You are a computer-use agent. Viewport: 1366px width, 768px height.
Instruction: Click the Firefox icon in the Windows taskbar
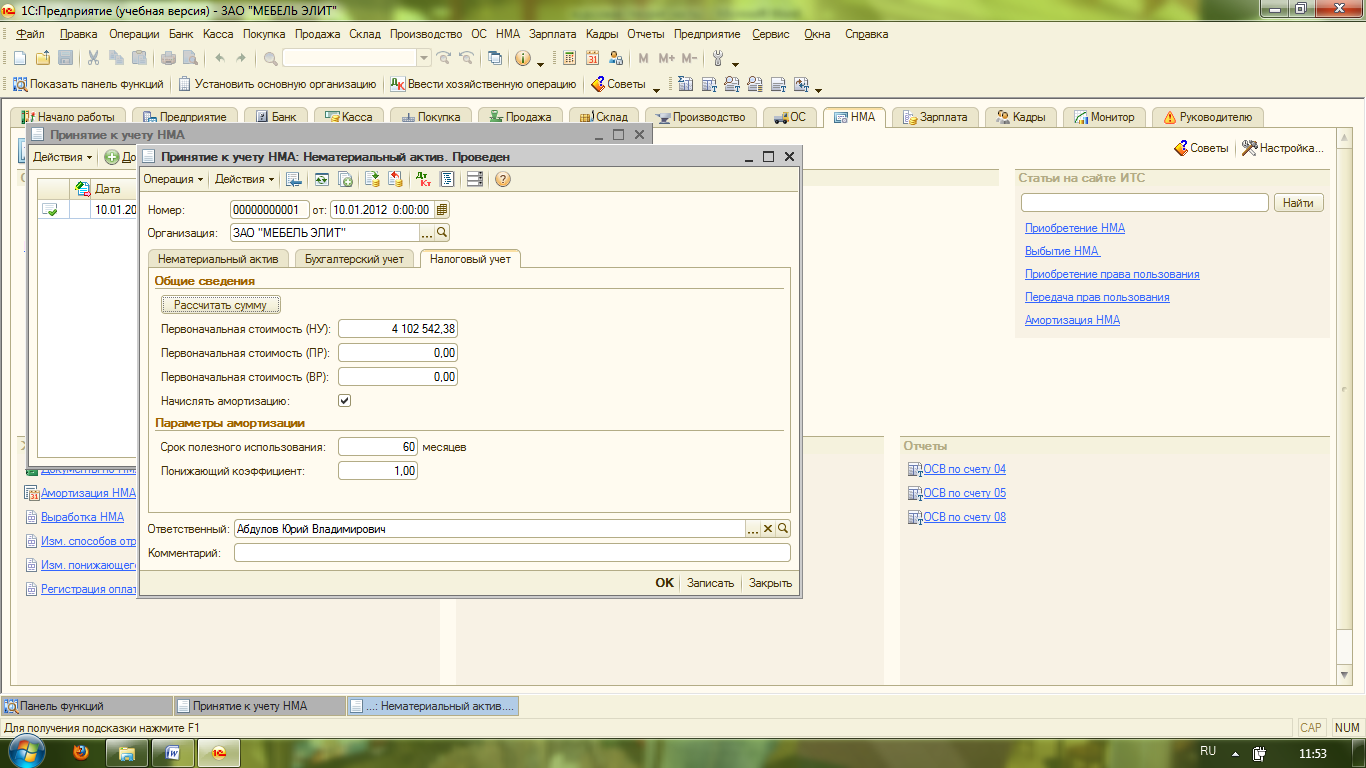coord(80,751)
